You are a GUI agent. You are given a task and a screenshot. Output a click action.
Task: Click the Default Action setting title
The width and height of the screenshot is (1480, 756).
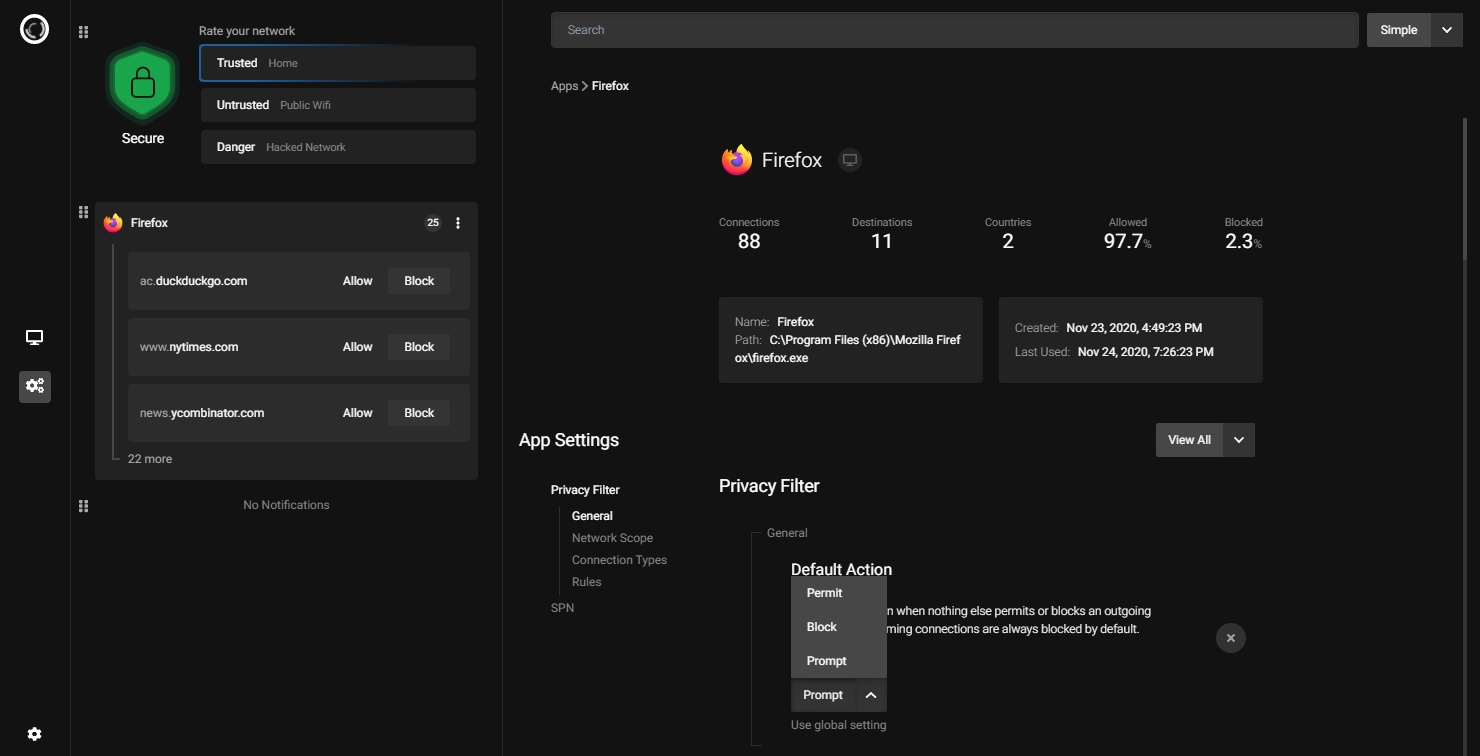coord(841,570)
